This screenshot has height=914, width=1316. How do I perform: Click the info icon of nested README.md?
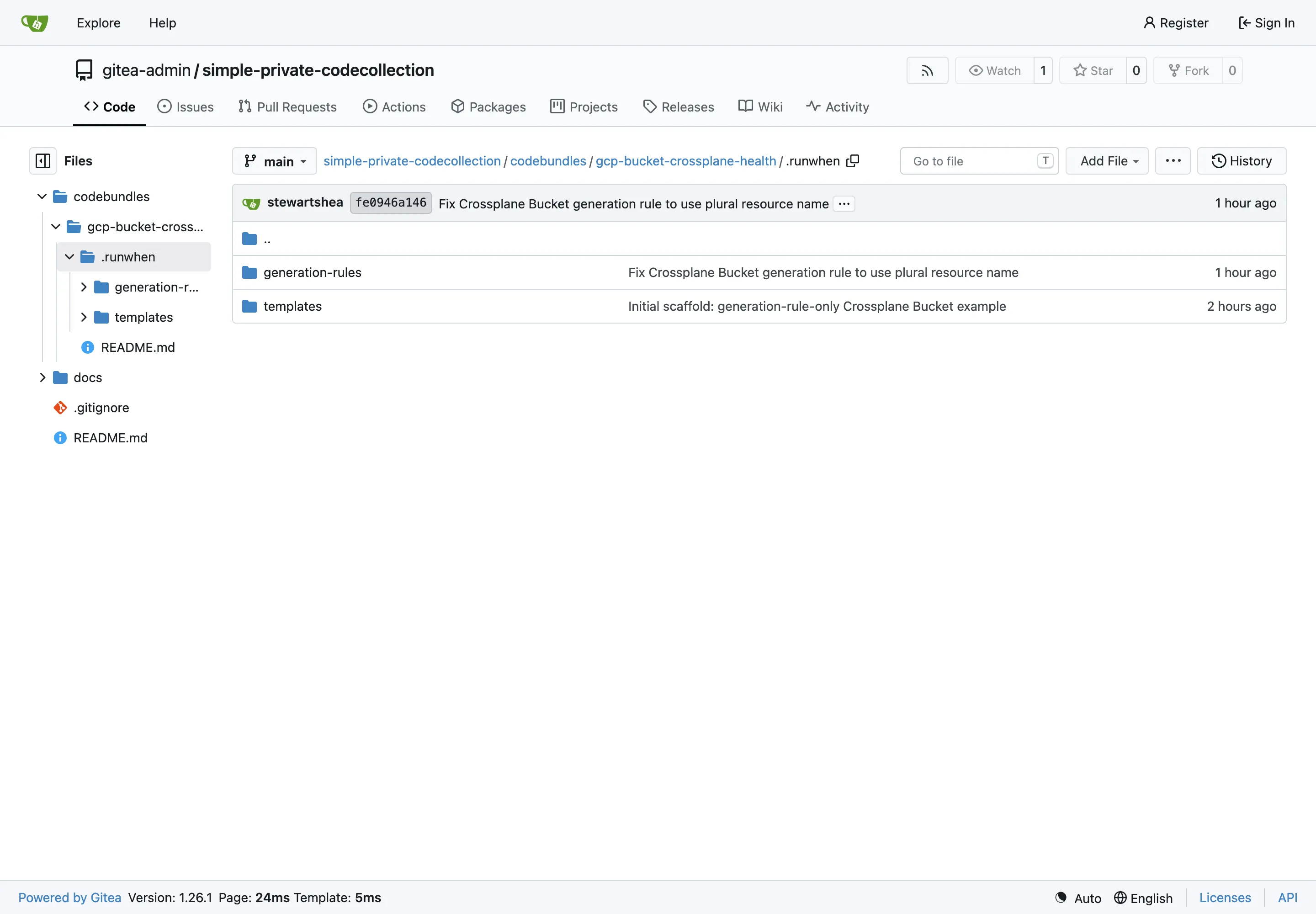click(x=88, y=348)
